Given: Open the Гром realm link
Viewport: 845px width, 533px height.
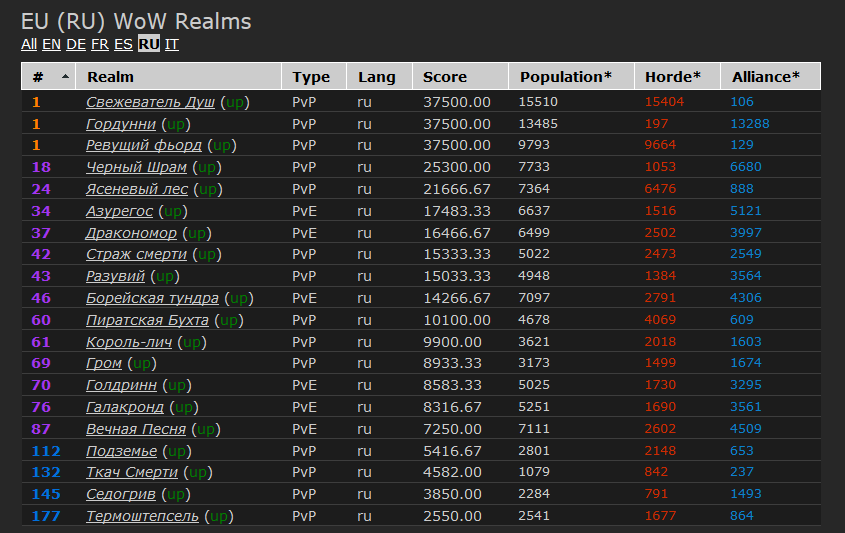Looking at the screenshot, I should pos(103,363).
